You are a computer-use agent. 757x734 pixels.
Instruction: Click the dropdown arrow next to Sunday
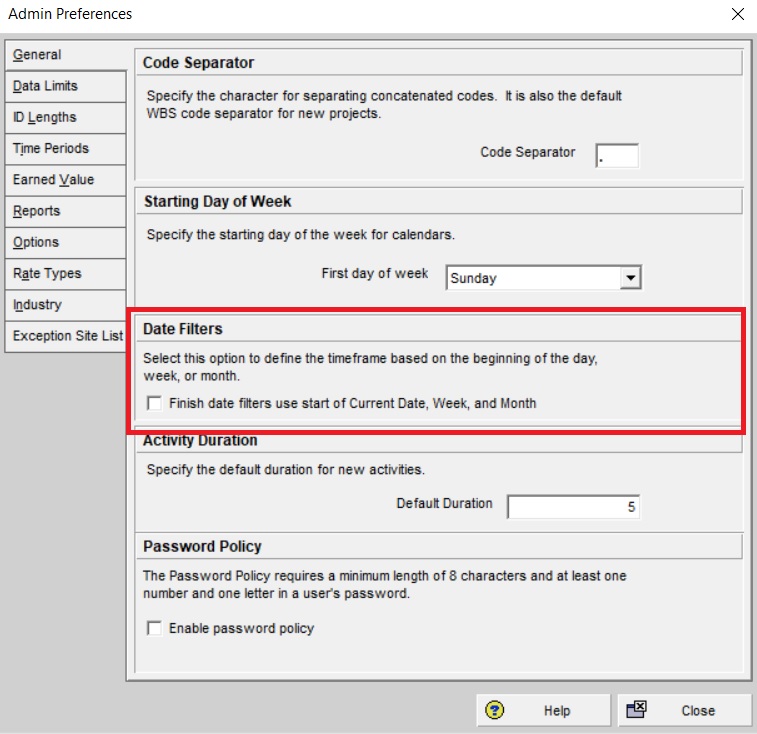pos(630,278)
